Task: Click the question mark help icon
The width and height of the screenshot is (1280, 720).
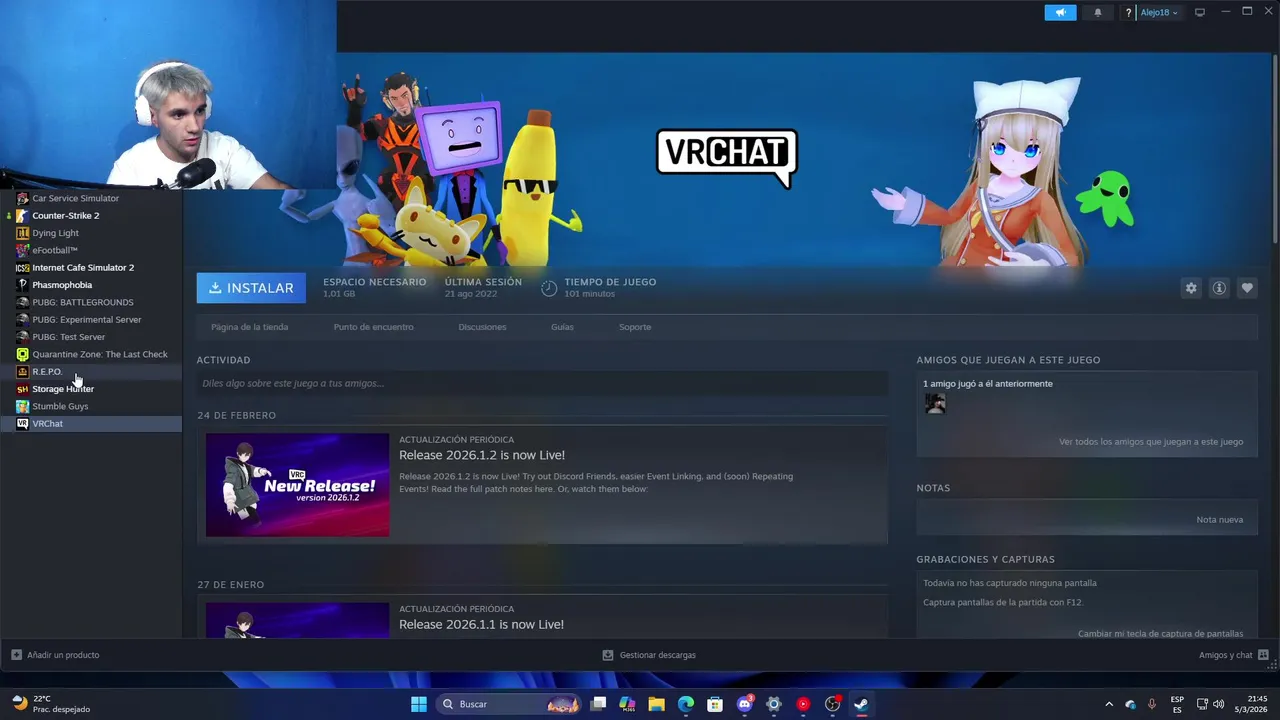Action: [x=1128, y=13]
